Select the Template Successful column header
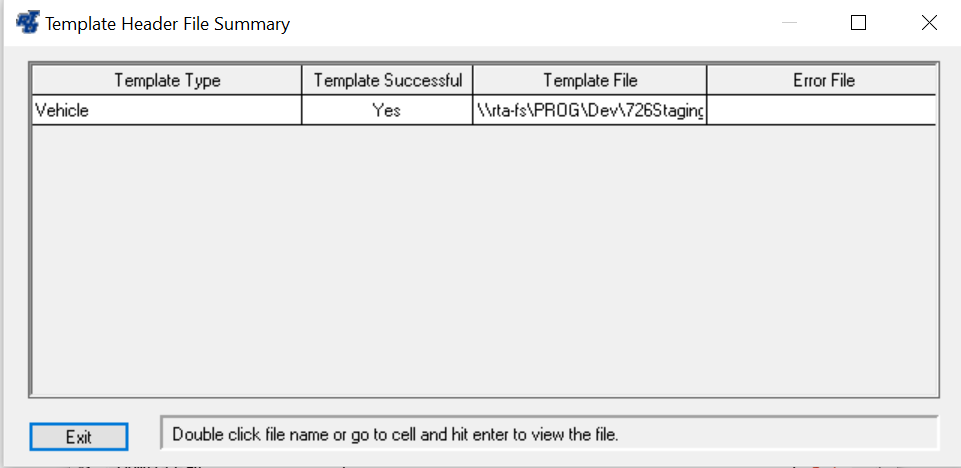Image resolution: width=961 pixels, height=468 pixels. tap(387, 80)
